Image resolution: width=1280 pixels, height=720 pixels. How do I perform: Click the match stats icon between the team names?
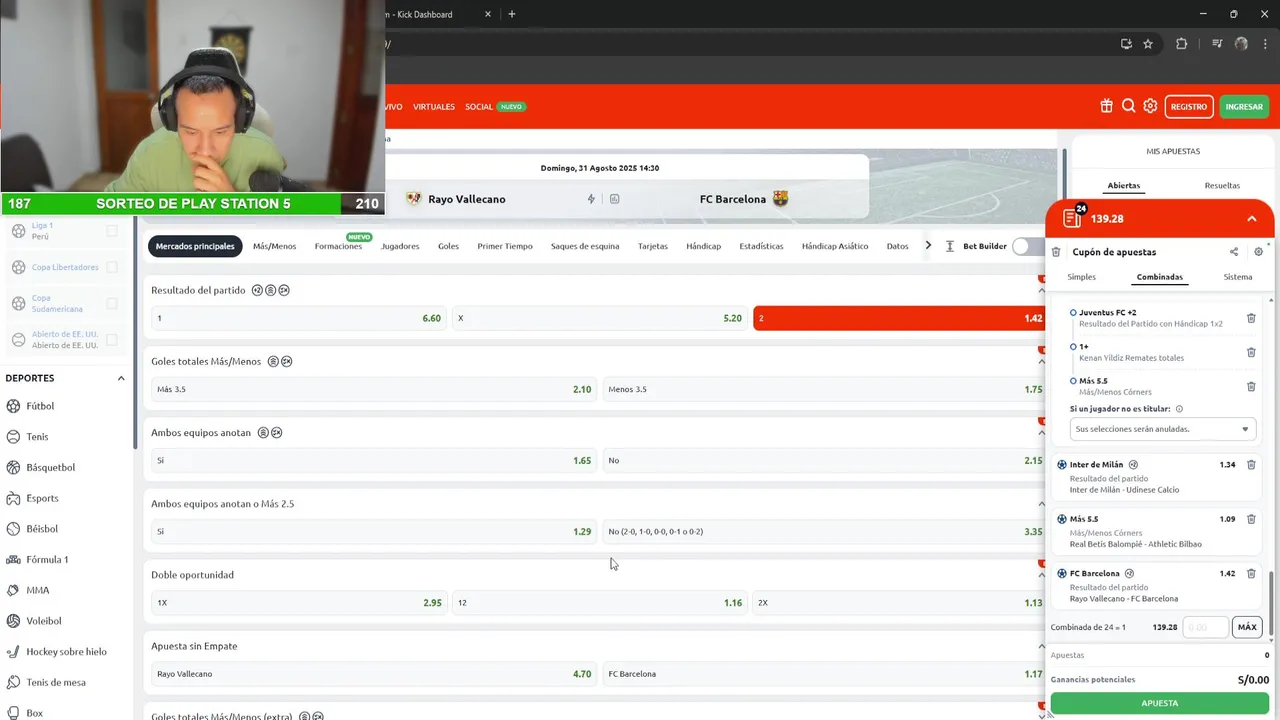(614, 199)
